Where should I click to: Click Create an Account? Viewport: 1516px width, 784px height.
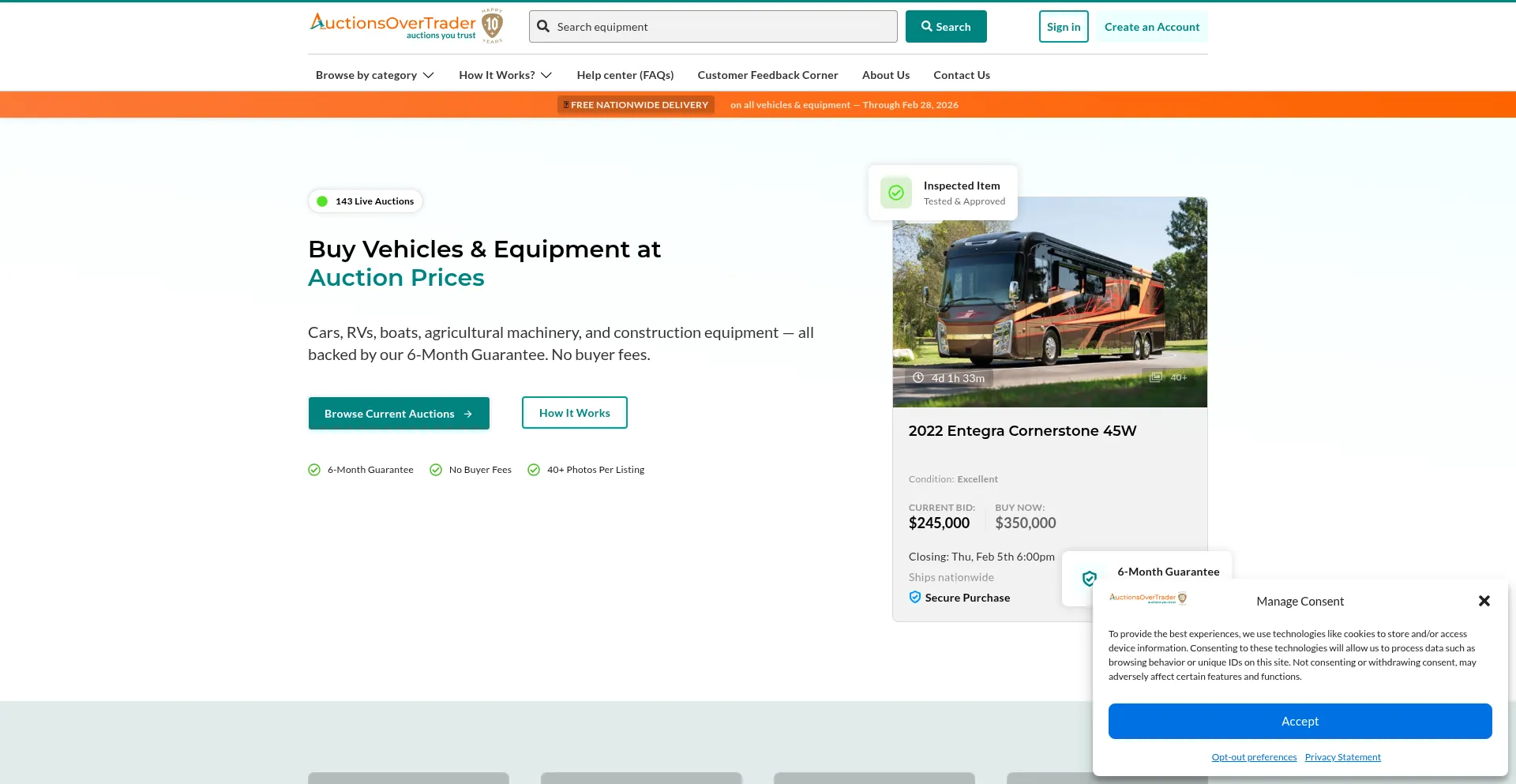(1152, 27)
